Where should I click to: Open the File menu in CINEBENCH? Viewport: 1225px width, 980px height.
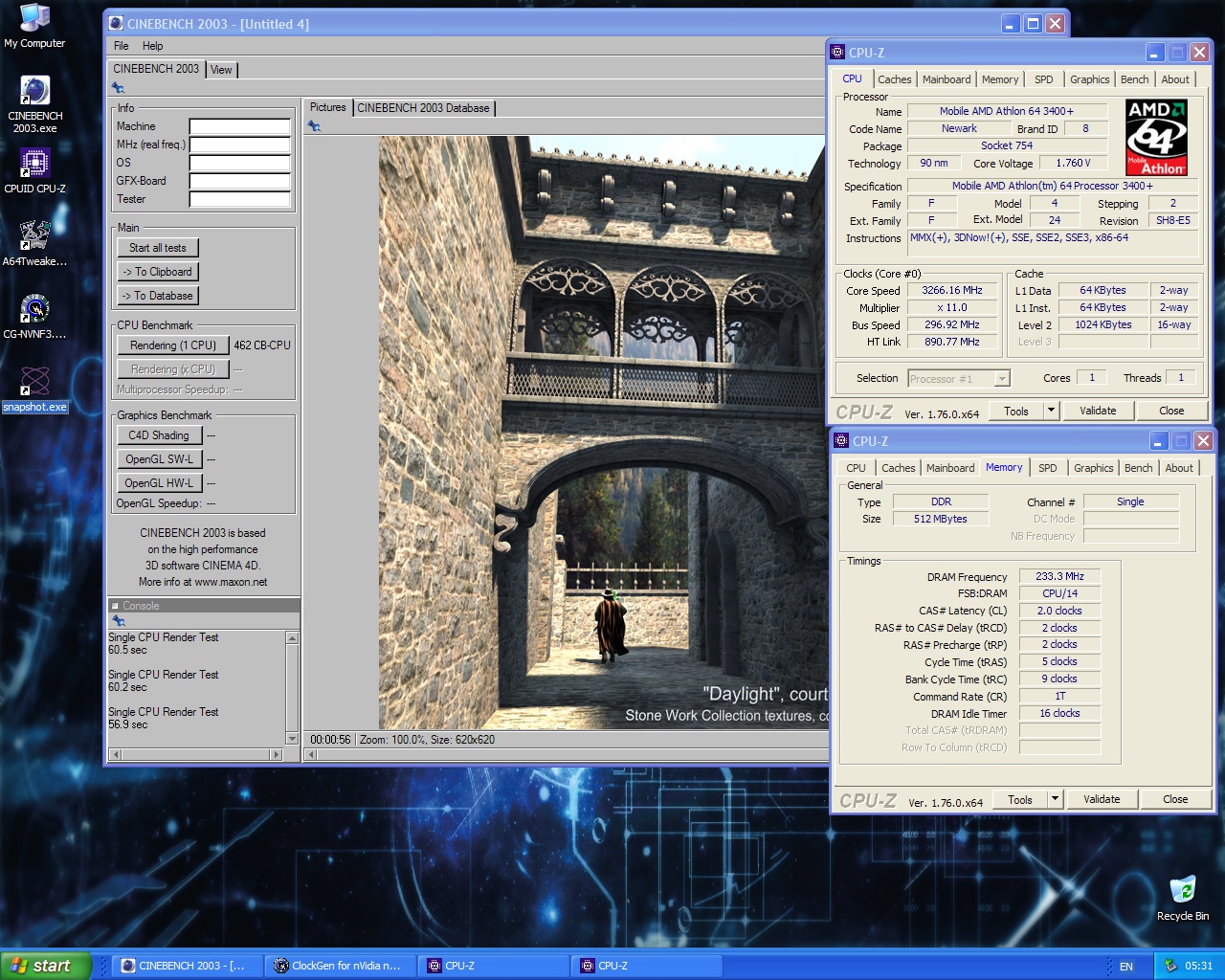[x=122, y=46]
